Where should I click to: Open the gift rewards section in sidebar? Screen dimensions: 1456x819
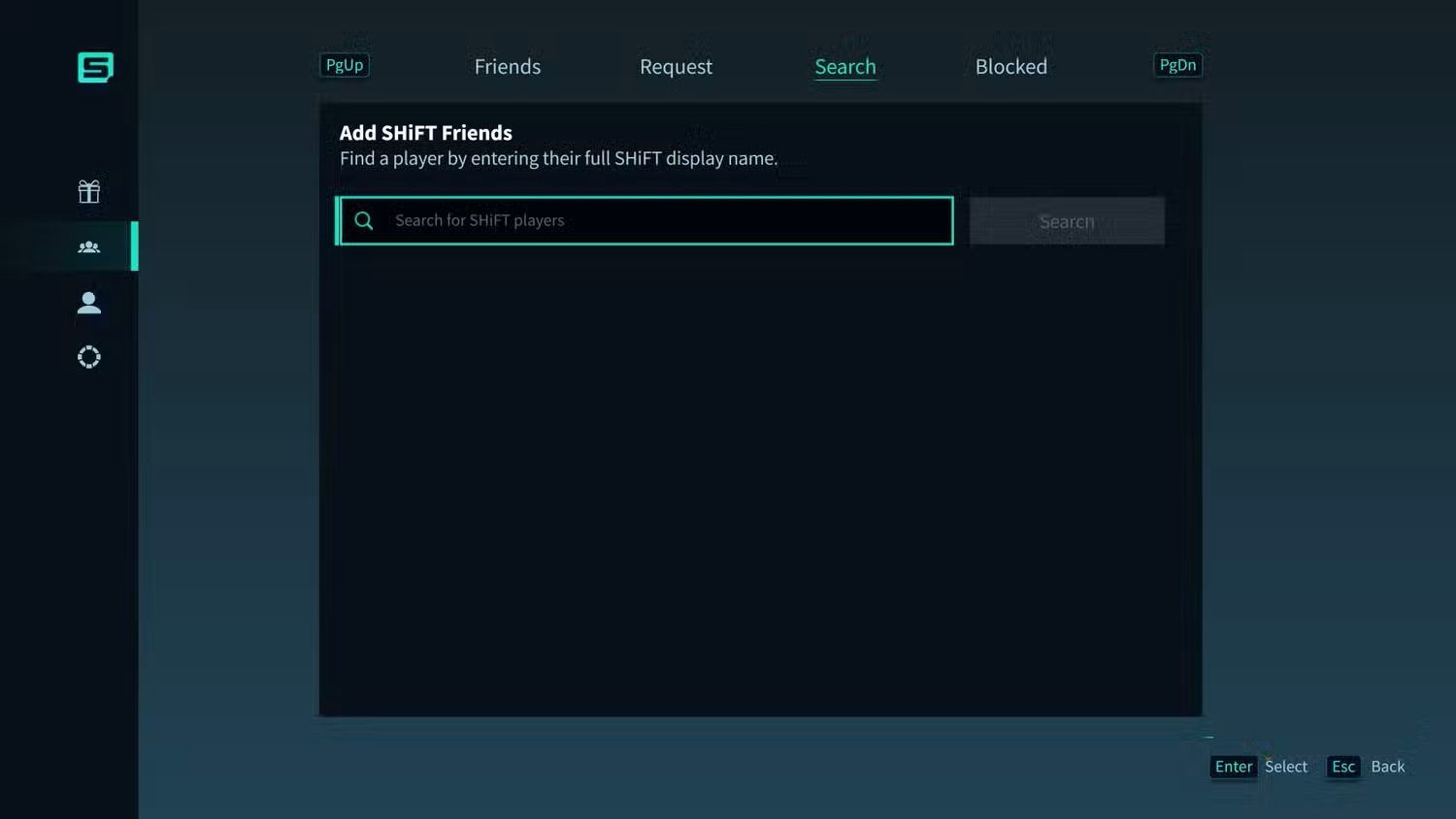click(x=89, y=191)
